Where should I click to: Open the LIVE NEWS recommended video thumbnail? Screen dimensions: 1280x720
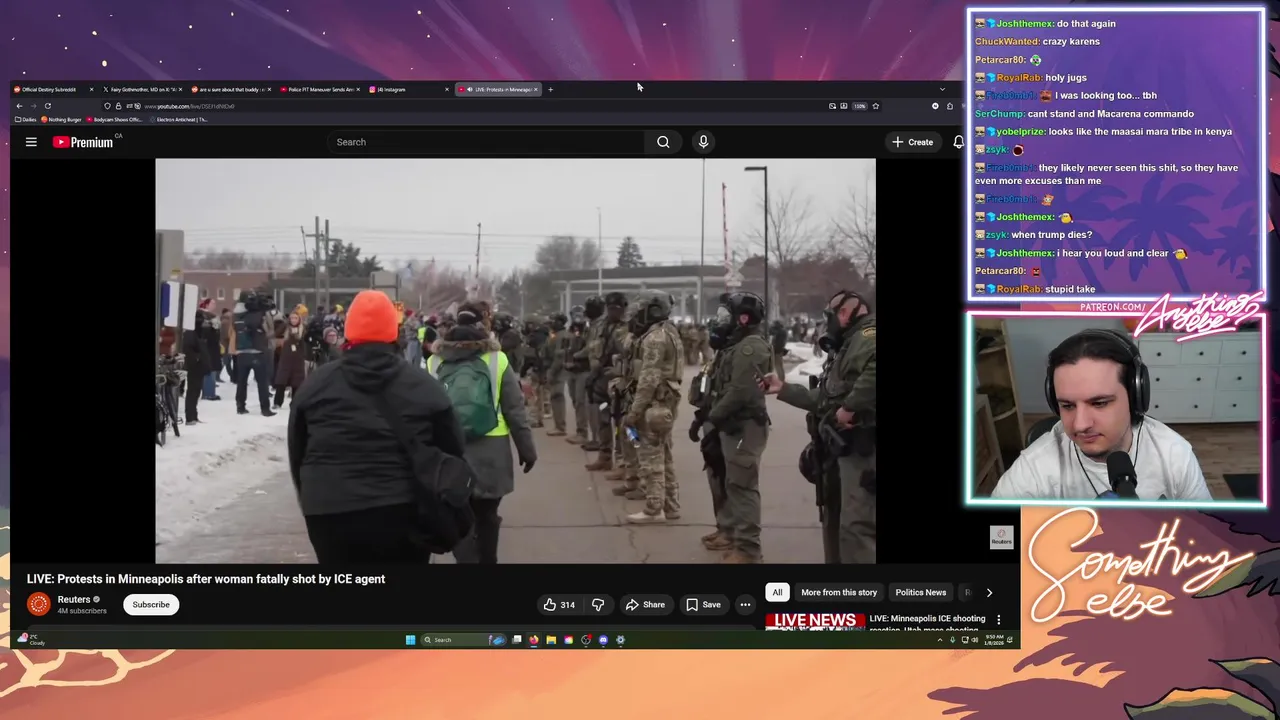coord(815,621)
